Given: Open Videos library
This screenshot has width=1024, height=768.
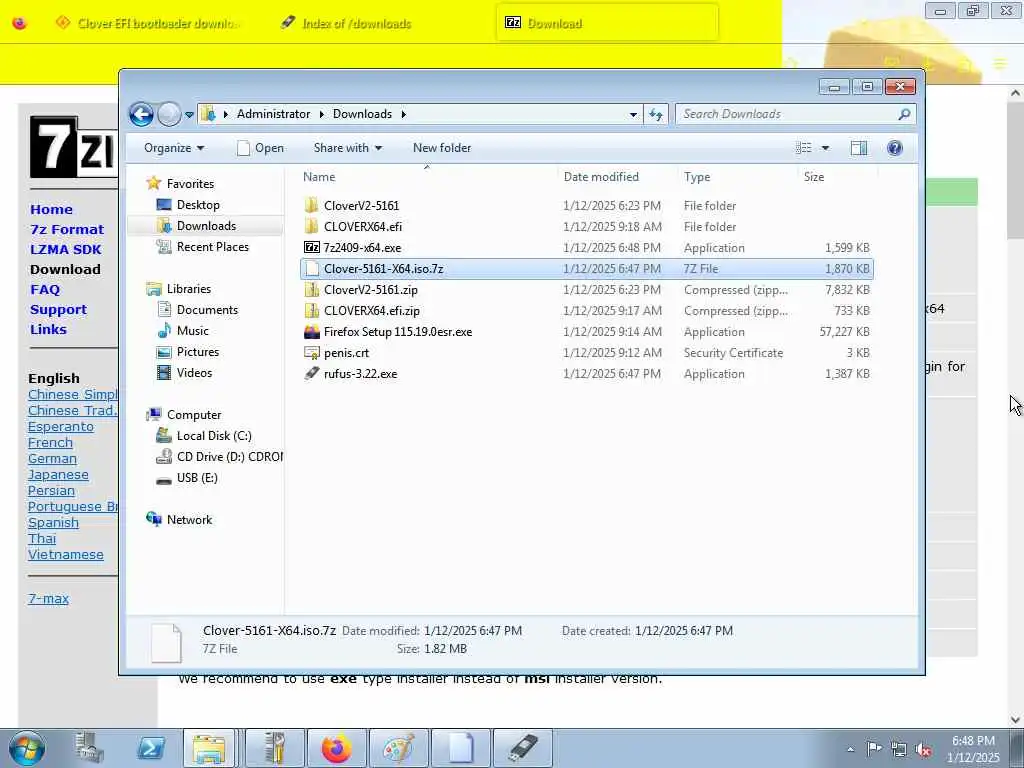Looking at the screenshot, I should (194, 372).
